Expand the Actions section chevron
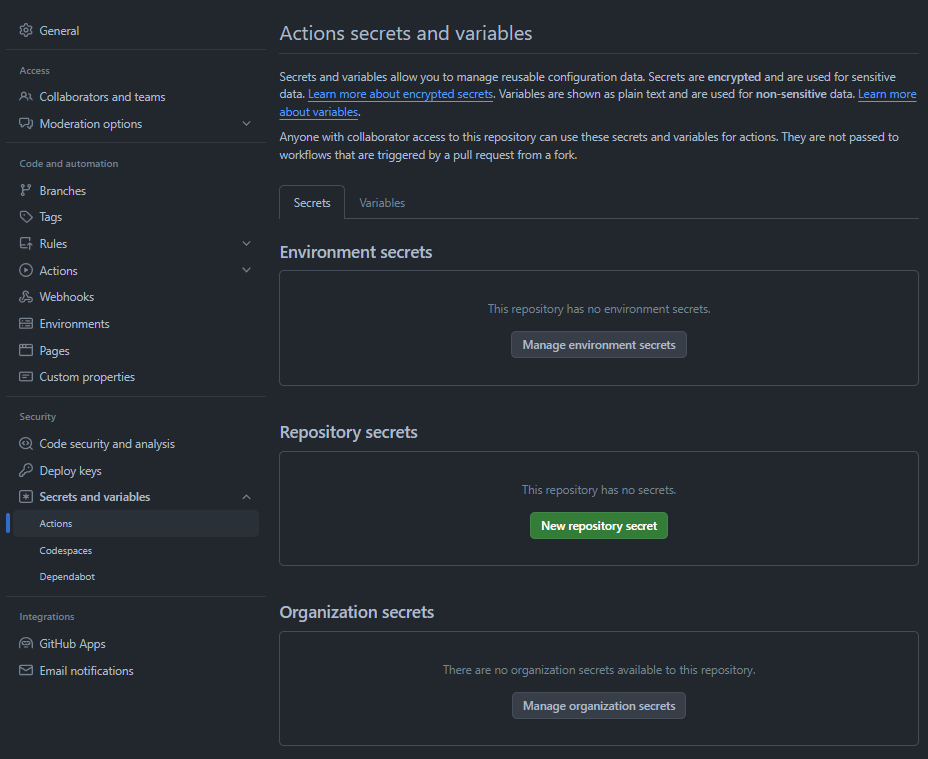 point(247,271)
